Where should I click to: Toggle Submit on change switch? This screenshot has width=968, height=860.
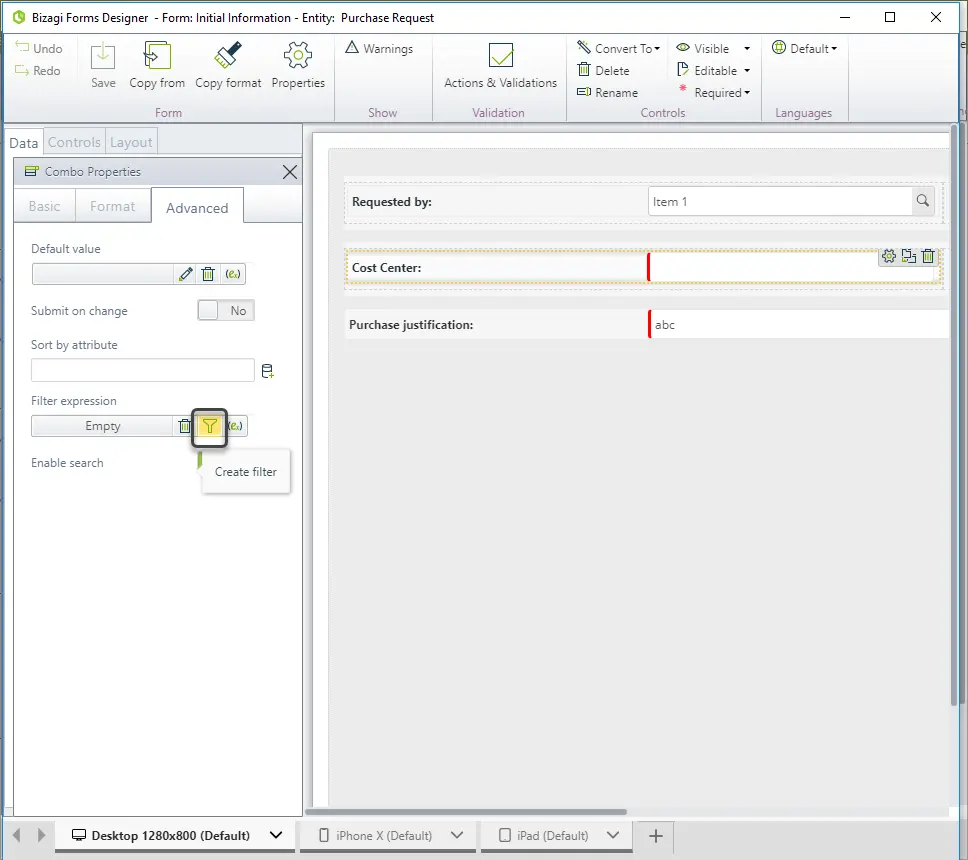click(226, 311)
